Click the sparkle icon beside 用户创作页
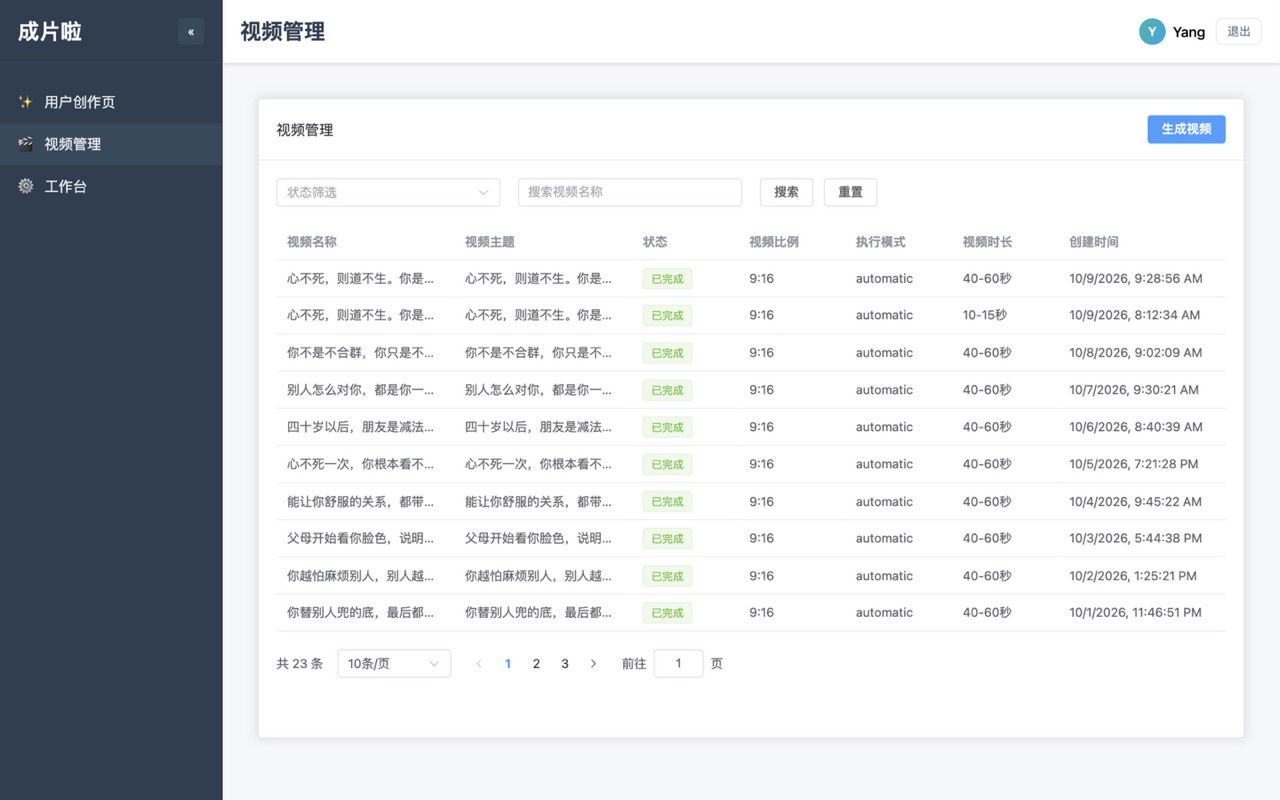The width and height of the screenshot is (1280, 800). pyautogui.click(x=25, y=102)
